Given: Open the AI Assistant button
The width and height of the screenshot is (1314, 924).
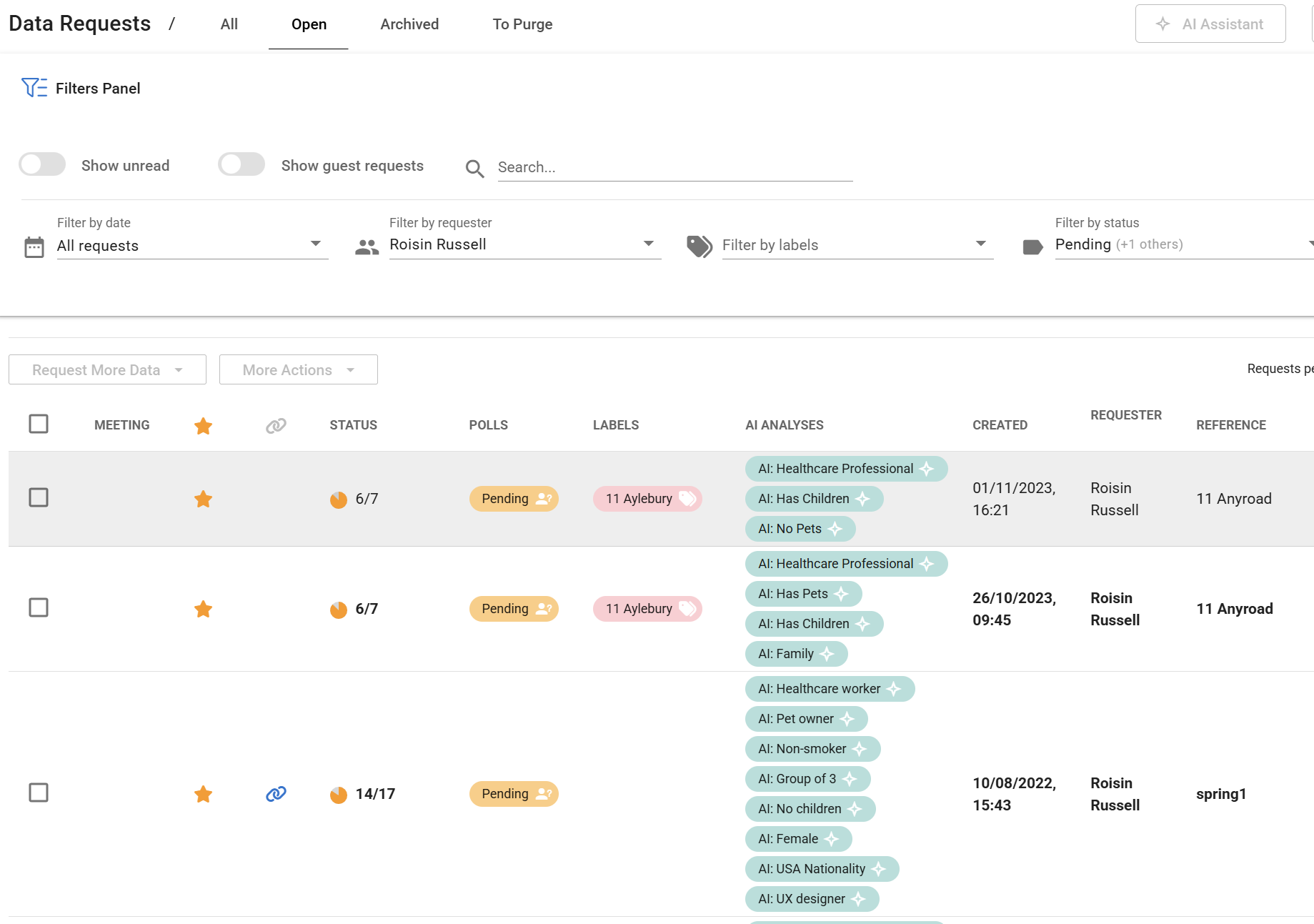Looking at the screenshot, I should tap(1210, 24).
